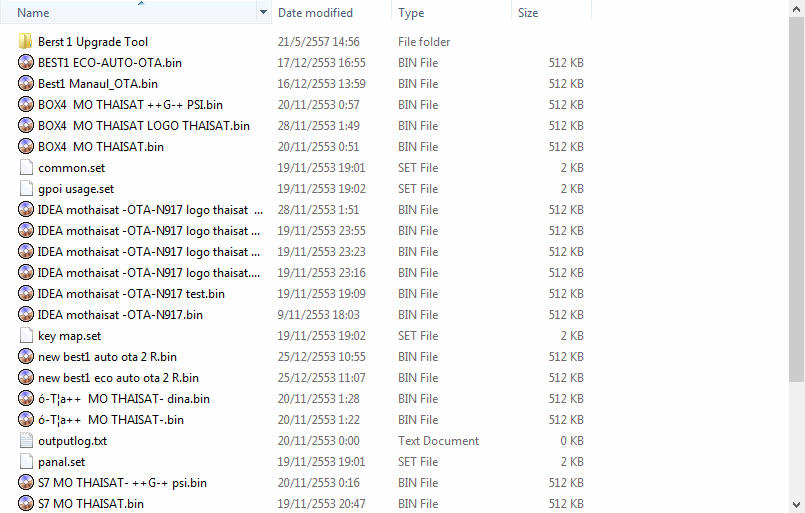Click the vertical scrollbar track below the thumb

tap(797, 439)
